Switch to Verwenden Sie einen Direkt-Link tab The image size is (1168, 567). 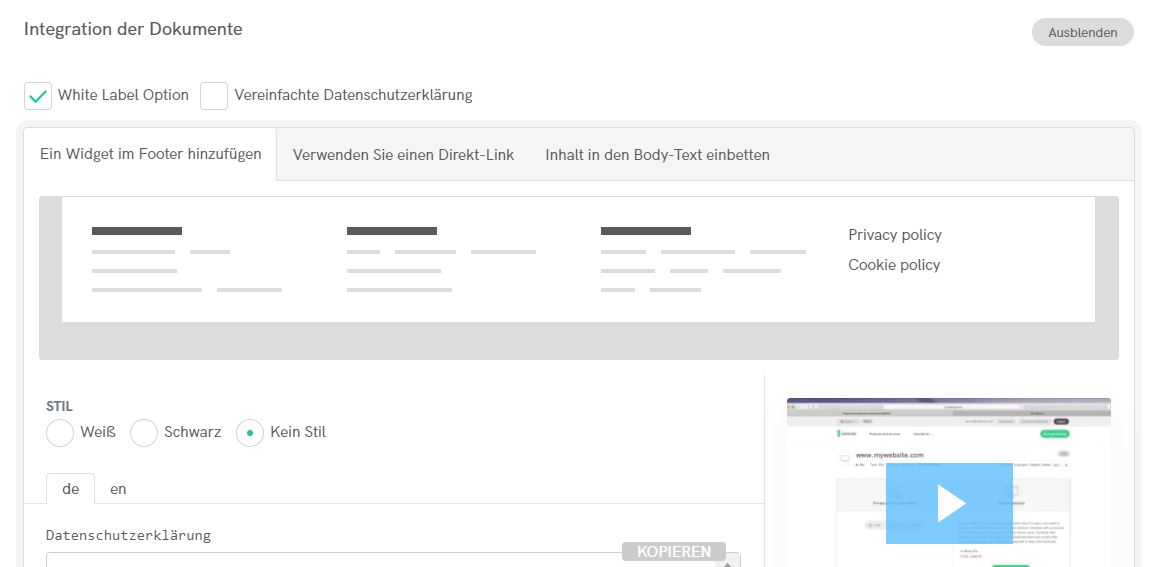click(403, 155)
